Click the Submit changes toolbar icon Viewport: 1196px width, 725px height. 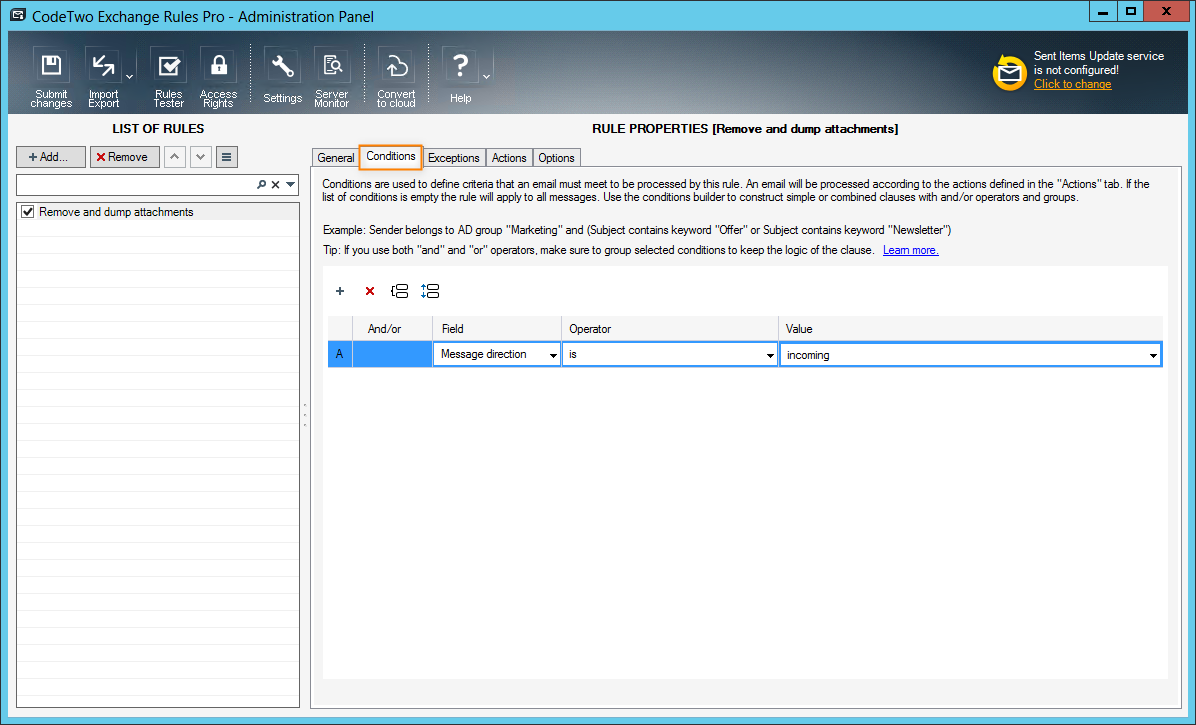pyautogui.click(x=51, y=77)
